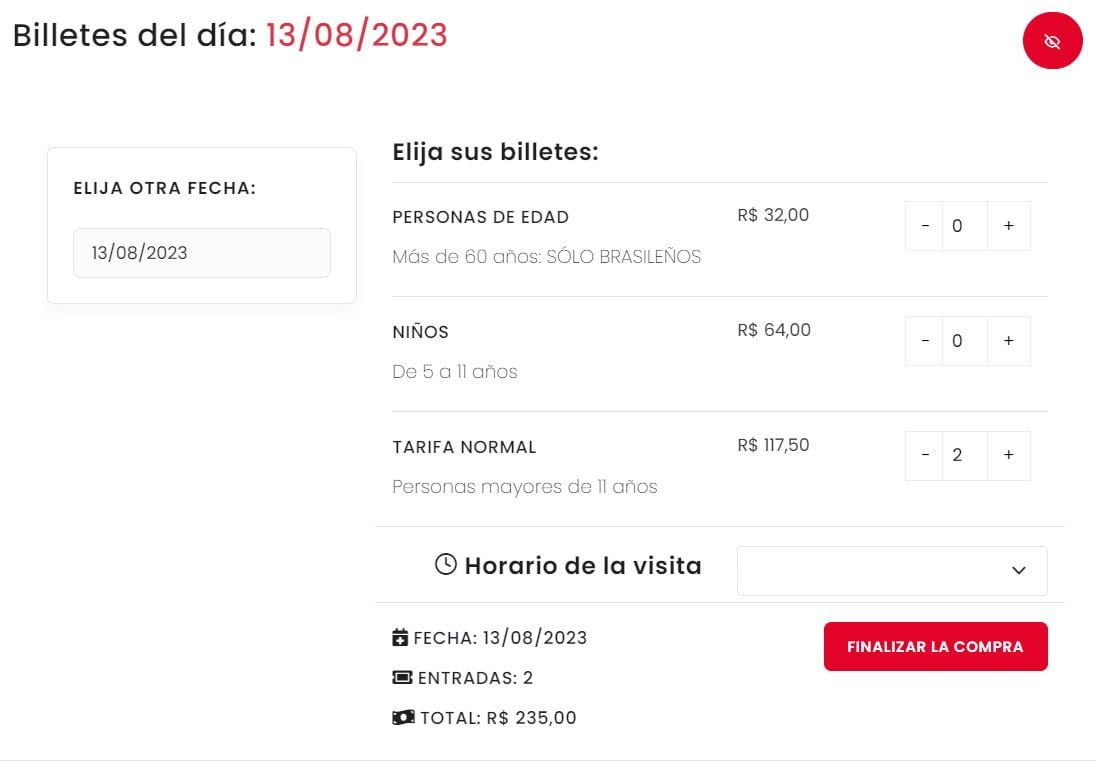
Task: Click the chevron on the schedule selector
Action: pyautogui.click(x=1019, y=570)
